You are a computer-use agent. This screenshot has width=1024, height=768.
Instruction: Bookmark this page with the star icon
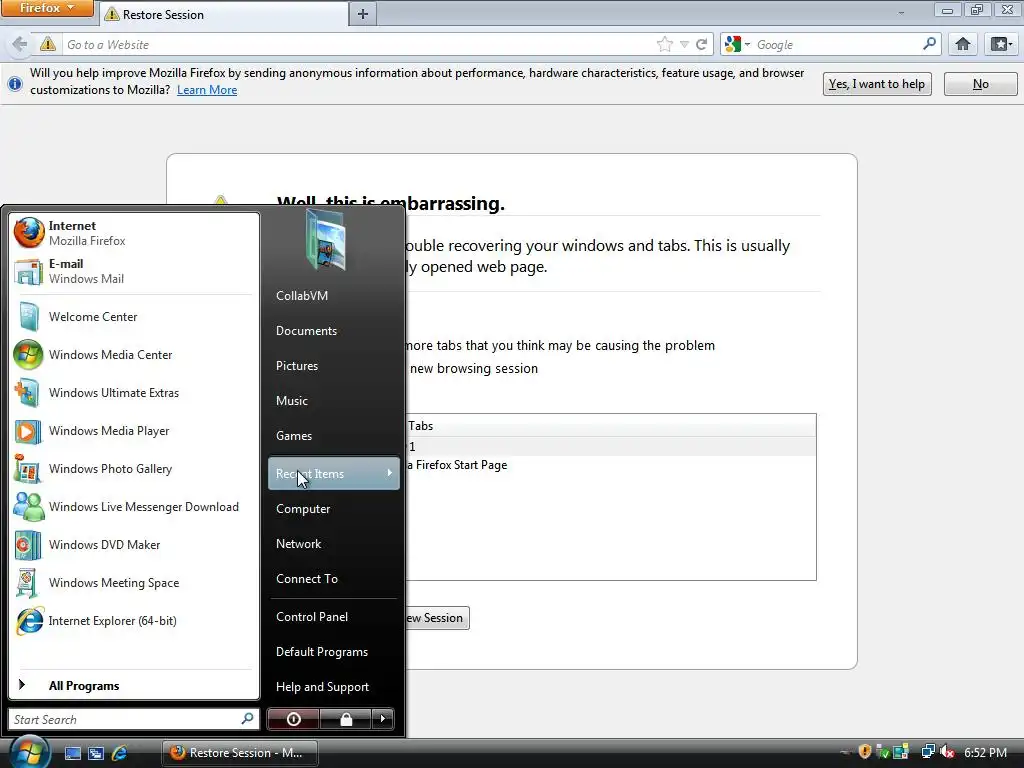click(665, 44)
